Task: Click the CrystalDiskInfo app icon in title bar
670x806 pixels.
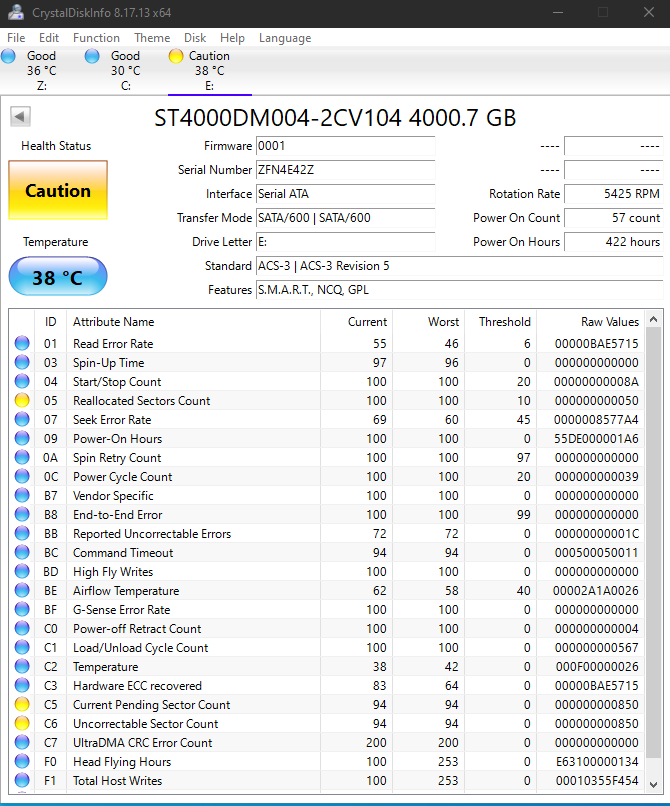Action: 15,12
